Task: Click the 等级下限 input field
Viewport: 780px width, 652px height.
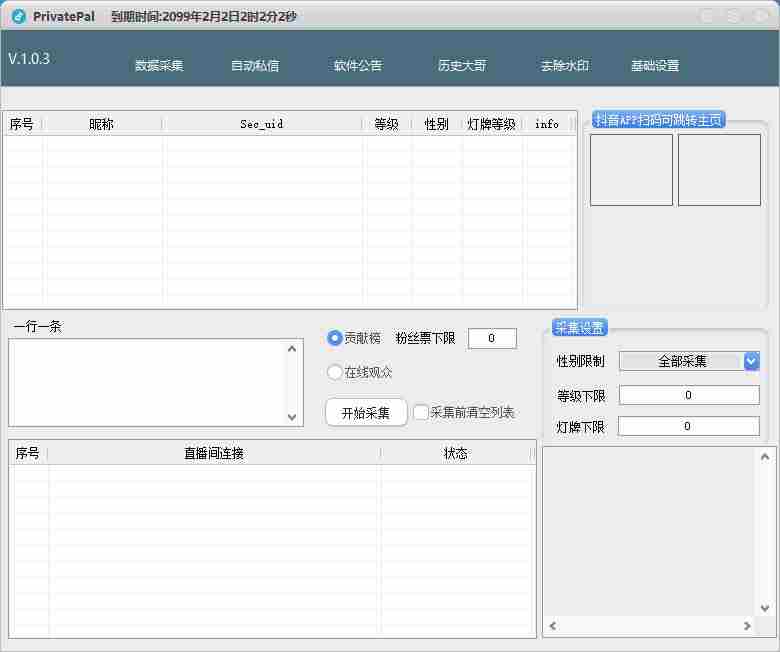Action: coord(689,395)
